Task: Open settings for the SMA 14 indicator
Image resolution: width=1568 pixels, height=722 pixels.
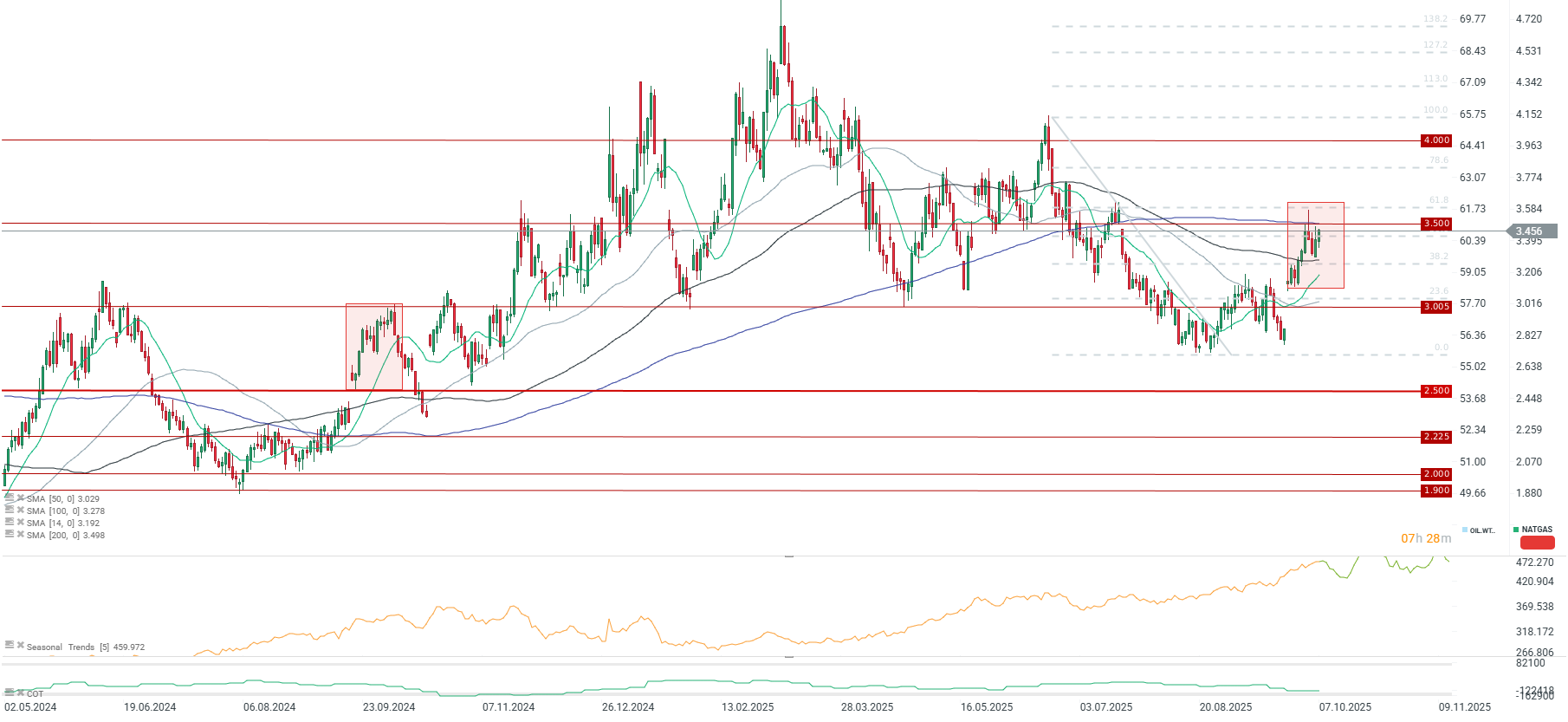Action: click(x=10, y=523)
